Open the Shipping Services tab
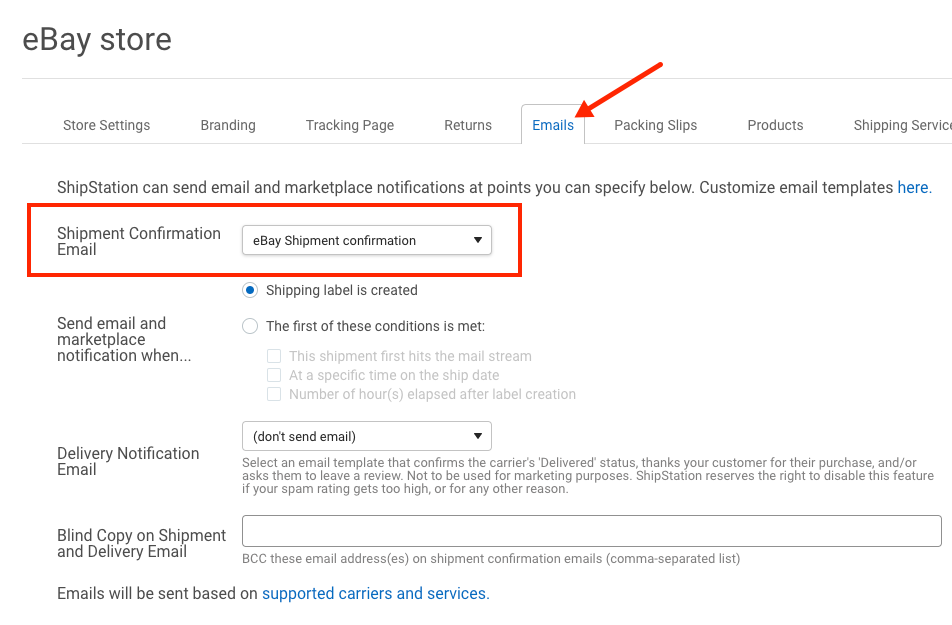952x625 pixels. 902,125
